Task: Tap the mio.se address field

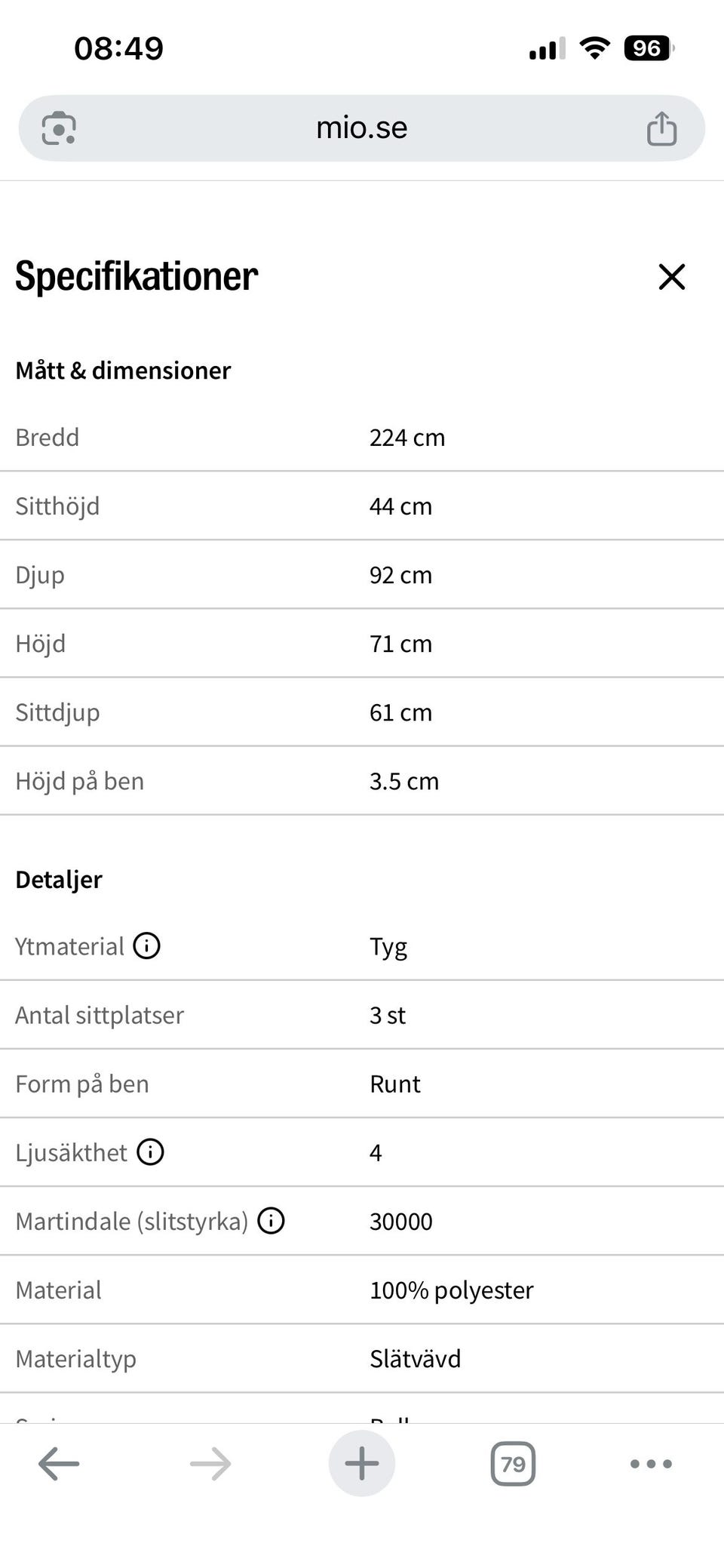Action: (x=362, y=128)
